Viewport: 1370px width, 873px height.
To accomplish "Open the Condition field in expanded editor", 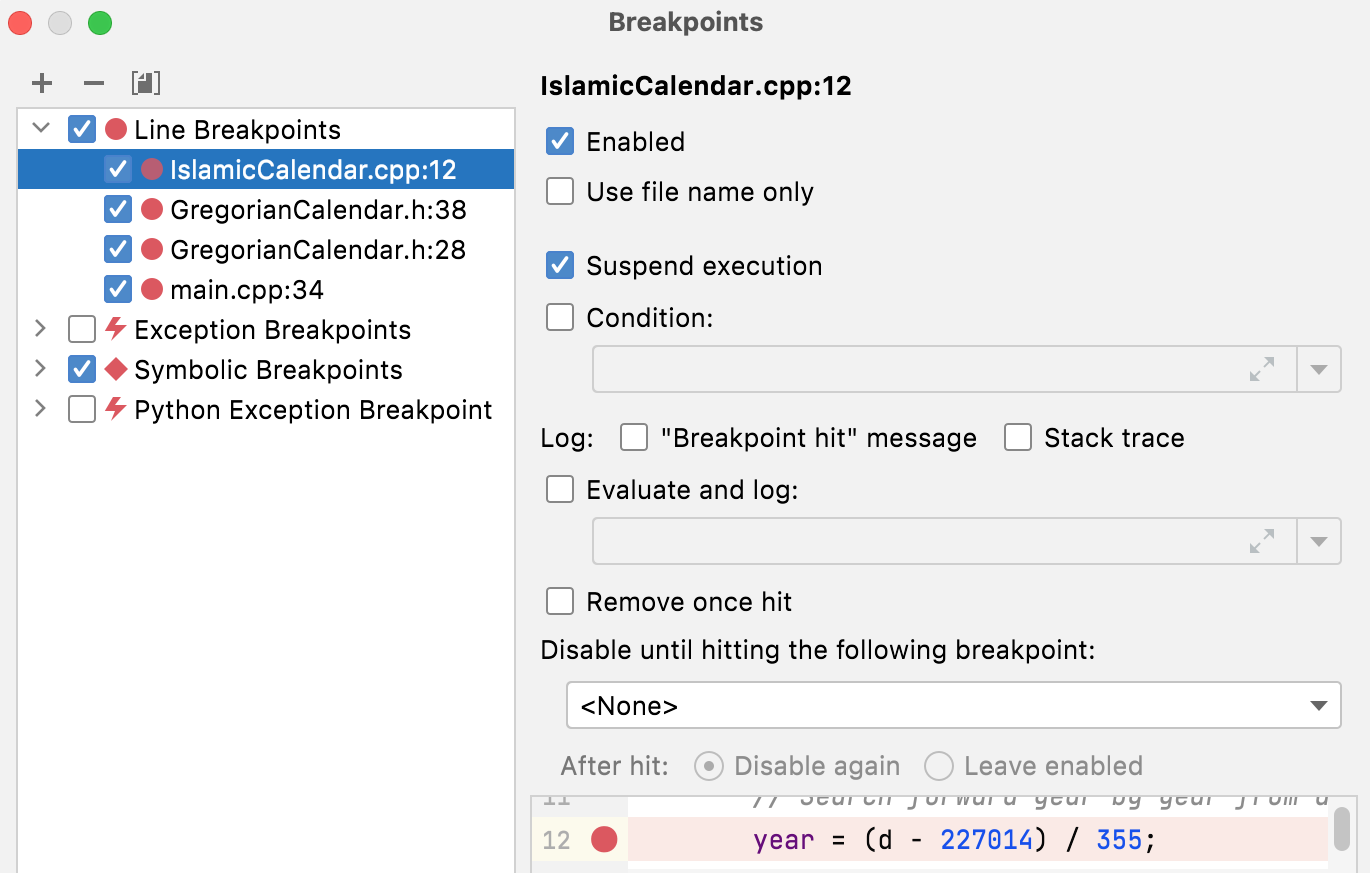I will (1262, 369).
